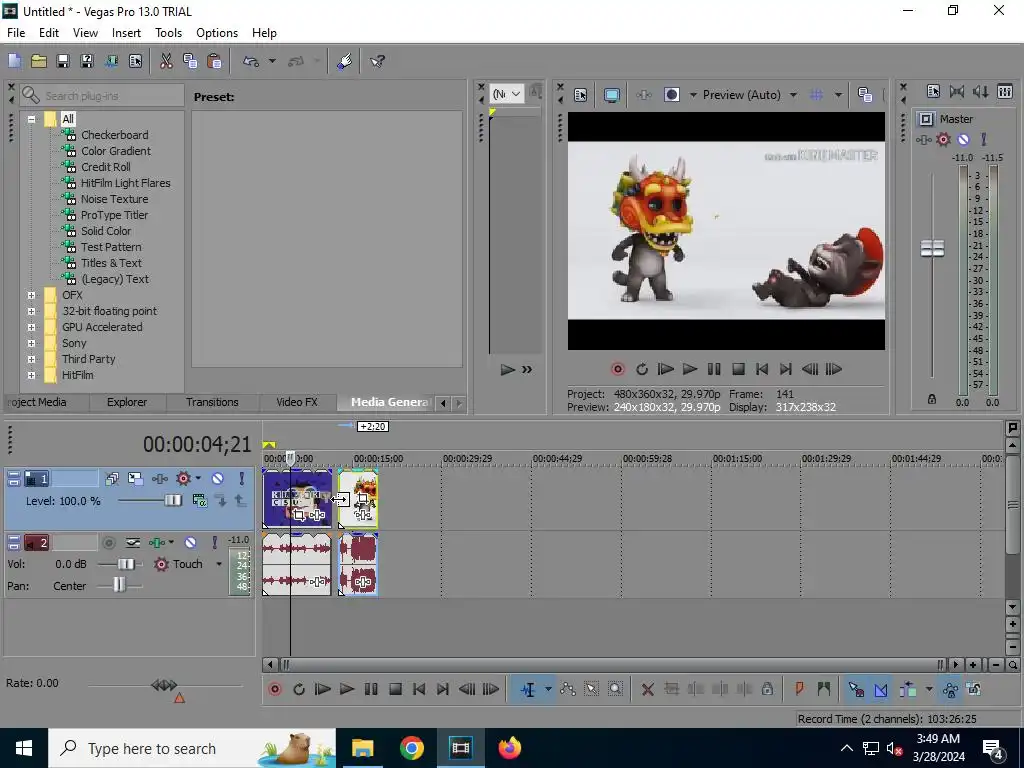
Task: Open Project Video Properties in the preview toolbar
Action: tap(580, 95)
